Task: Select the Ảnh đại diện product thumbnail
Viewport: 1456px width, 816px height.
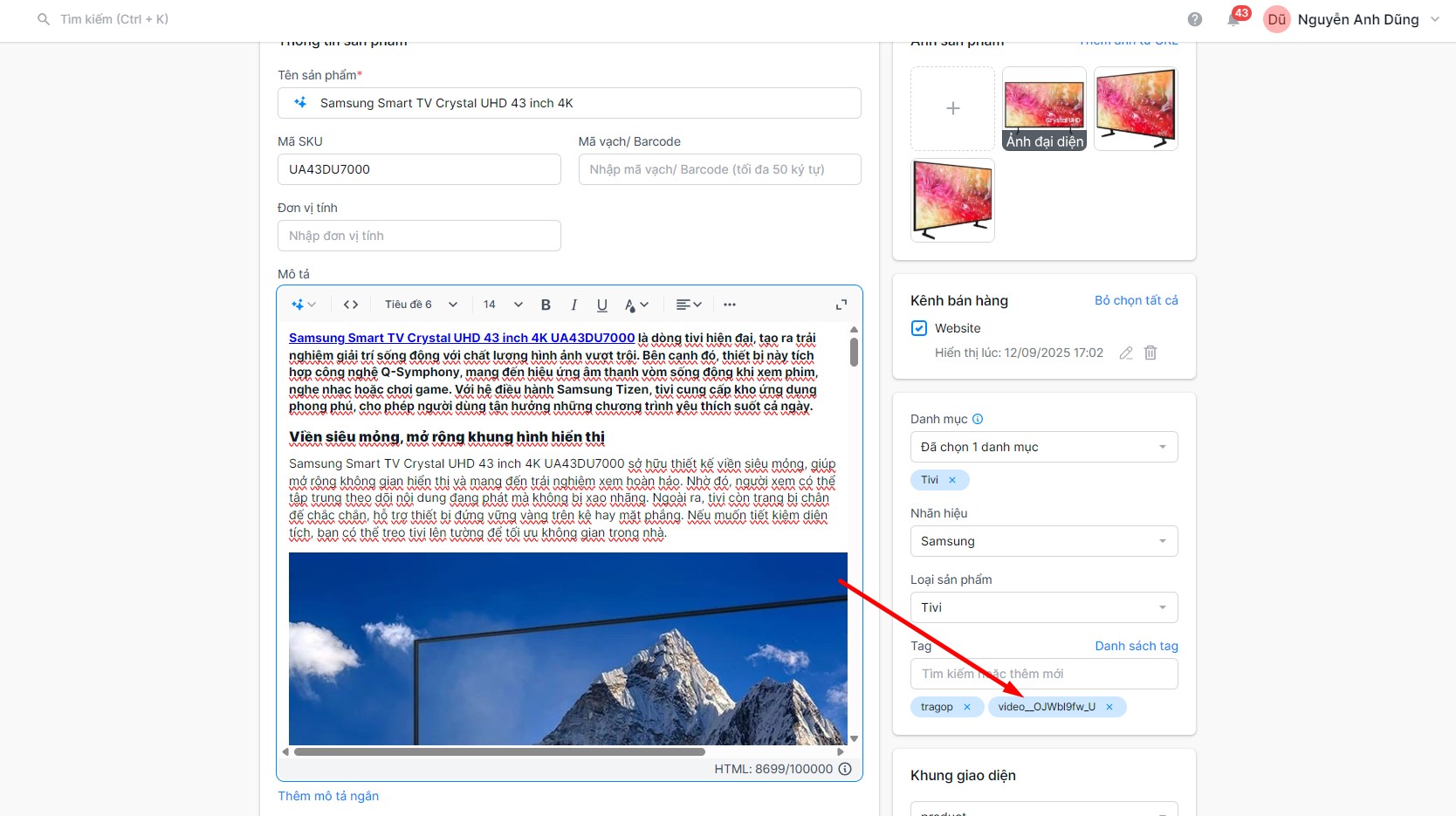Action: 1044,108
